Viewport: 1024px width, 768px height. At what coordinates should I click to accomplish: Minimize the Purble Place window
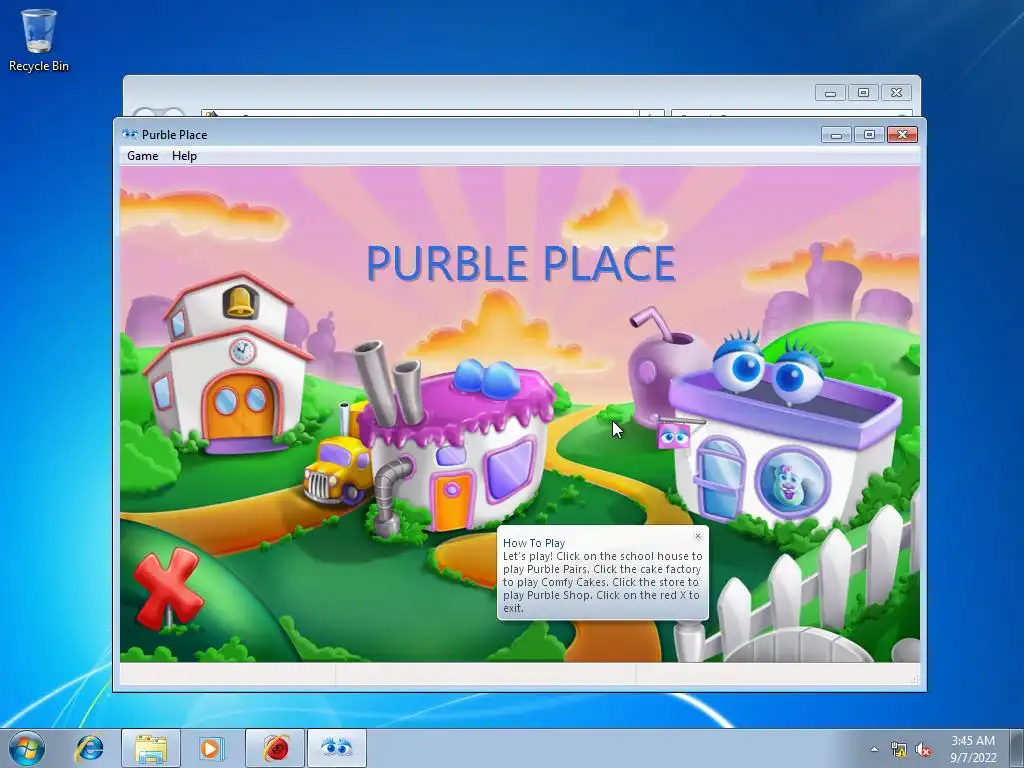(837, 135)
